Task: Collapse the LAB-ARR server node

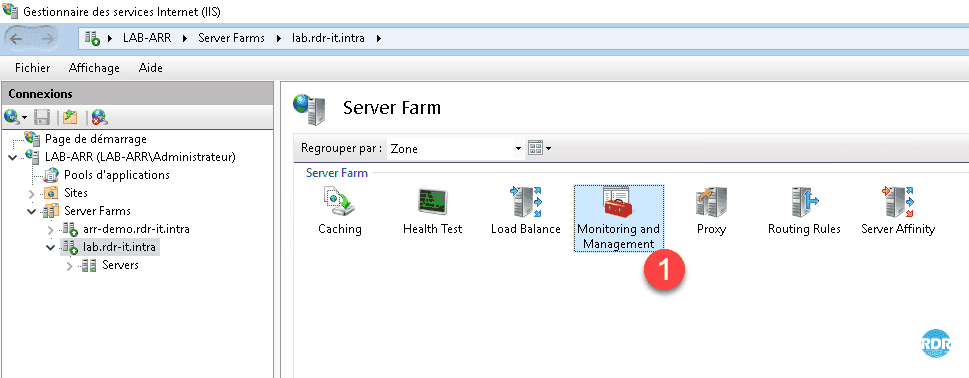Action: [13, 158]
